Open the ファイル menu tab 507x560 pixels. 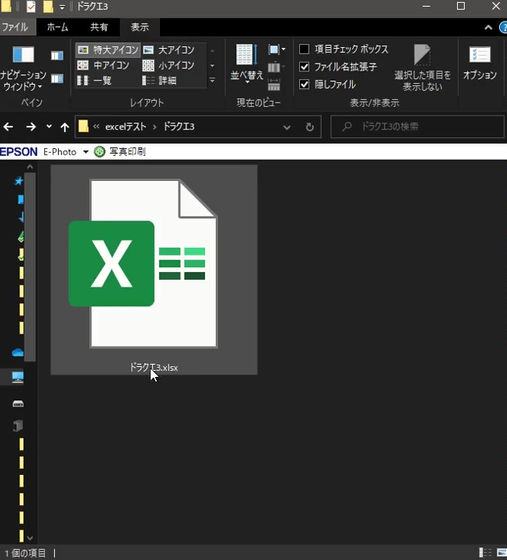(x=16, y=27)
